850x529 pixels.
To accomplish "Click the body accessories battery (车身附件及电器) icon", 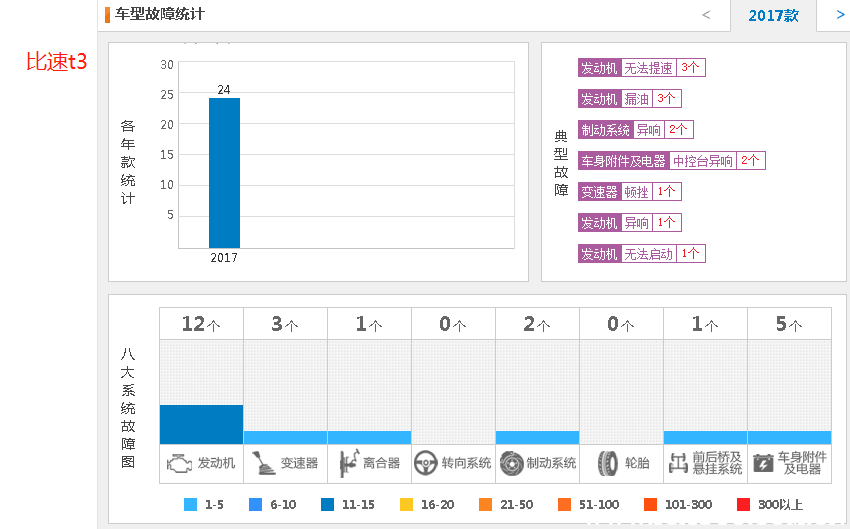I will 763,464.
